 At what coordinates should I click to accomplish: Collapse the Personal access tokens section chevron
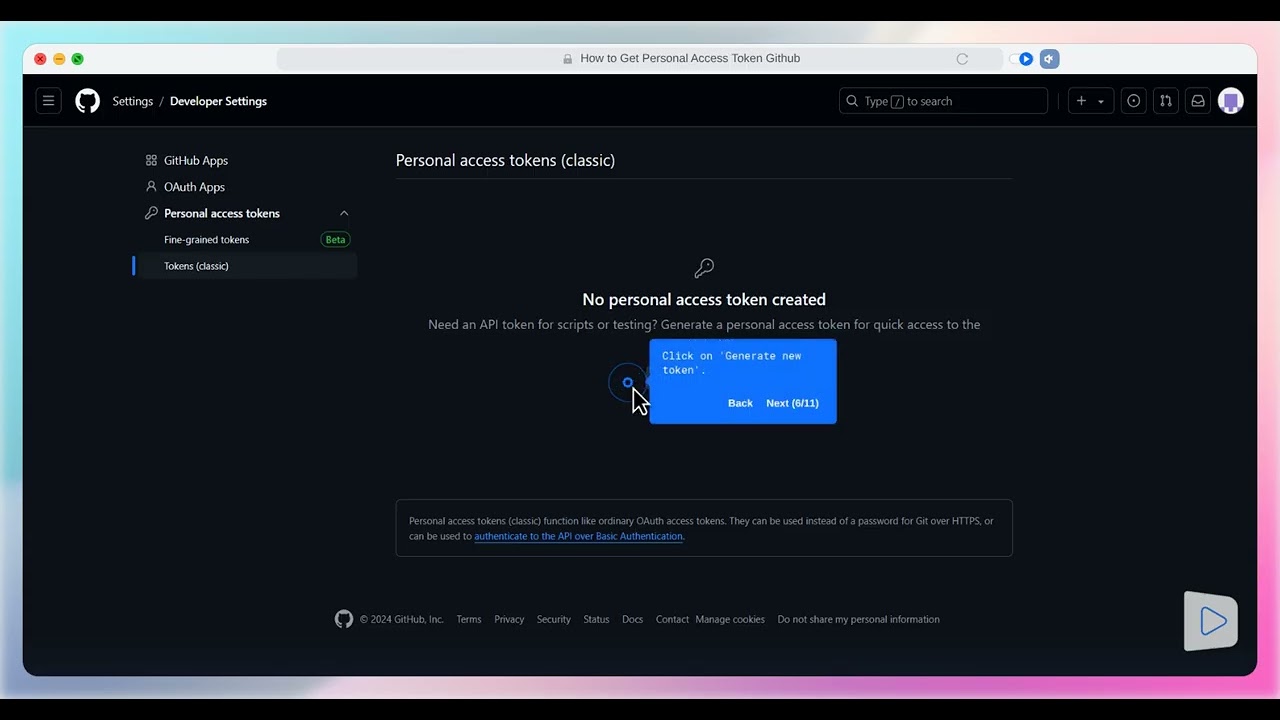click(x=344, y=213)
